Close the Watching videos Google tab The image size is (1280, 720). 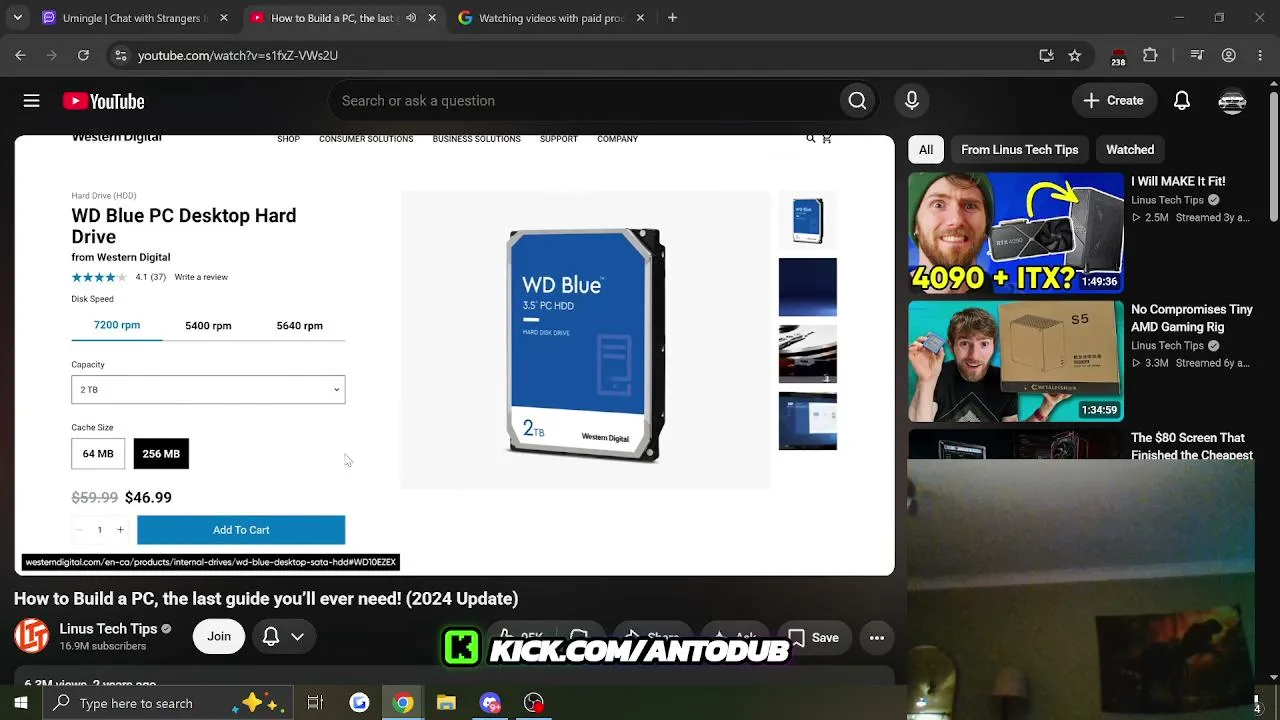[640, 18]
